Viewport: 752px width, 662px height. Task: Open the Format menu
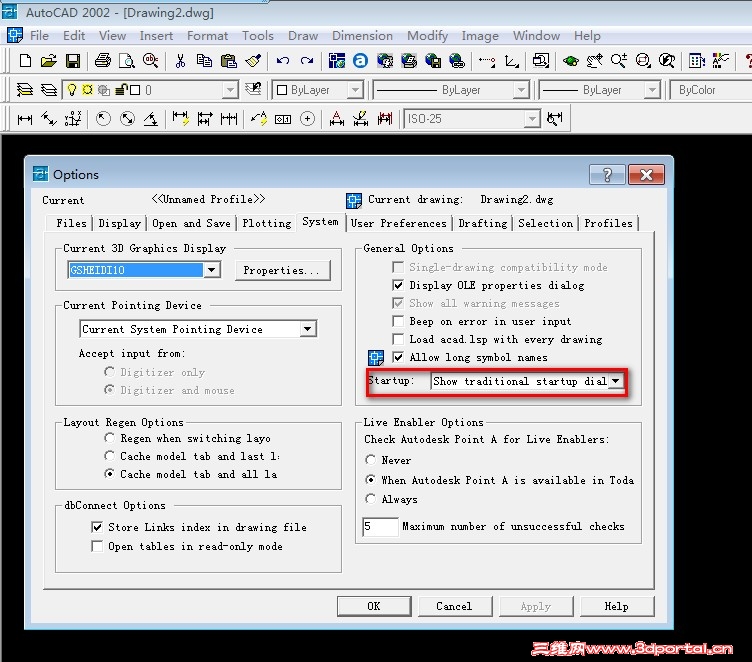pyautogui.click(x=207, y=36)
